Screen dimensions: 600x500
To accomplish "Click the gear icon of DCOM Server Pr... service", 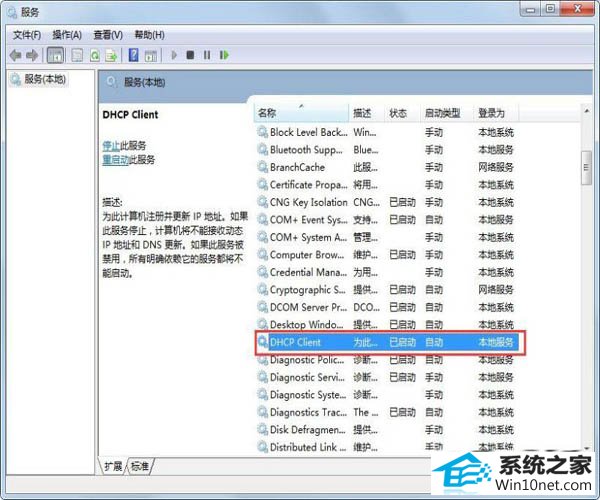I will [262, 307].
